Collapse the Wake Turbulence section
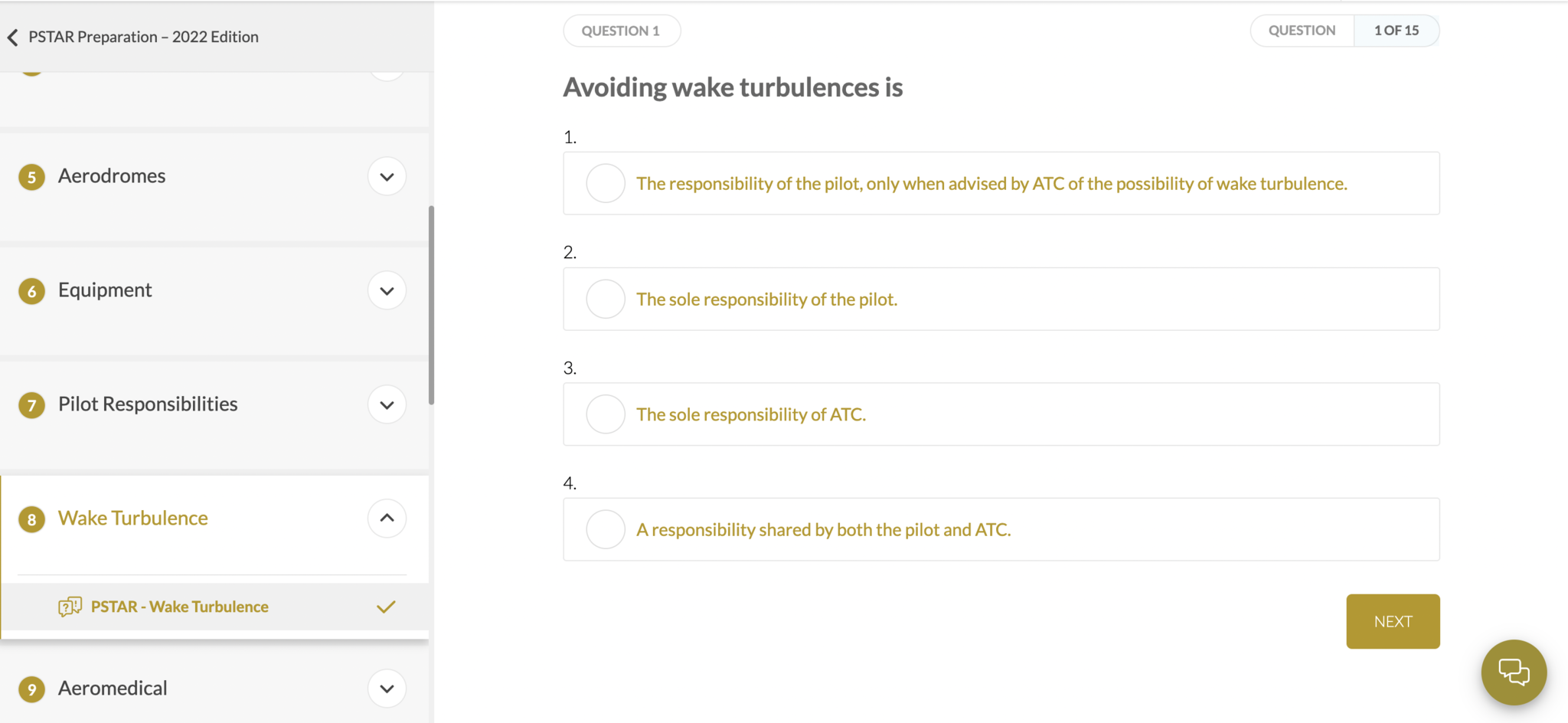Image resolution: width=1568 pixels, height=723 pixels. point(387,519)
